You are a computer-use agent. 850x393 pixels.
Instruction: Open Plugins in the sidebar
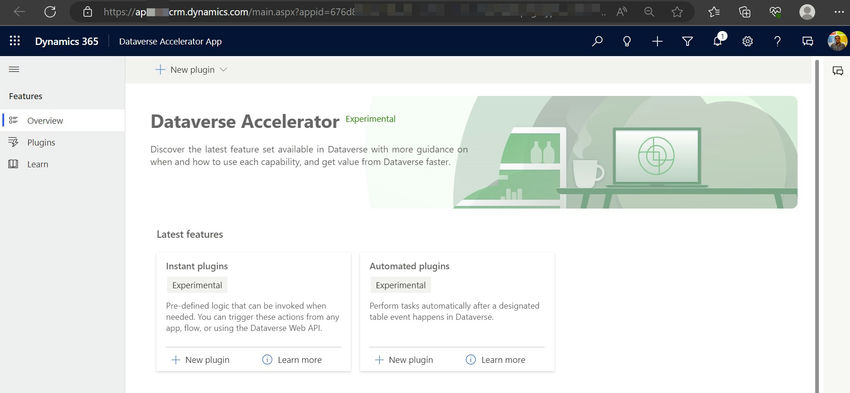tap(62, 143)
